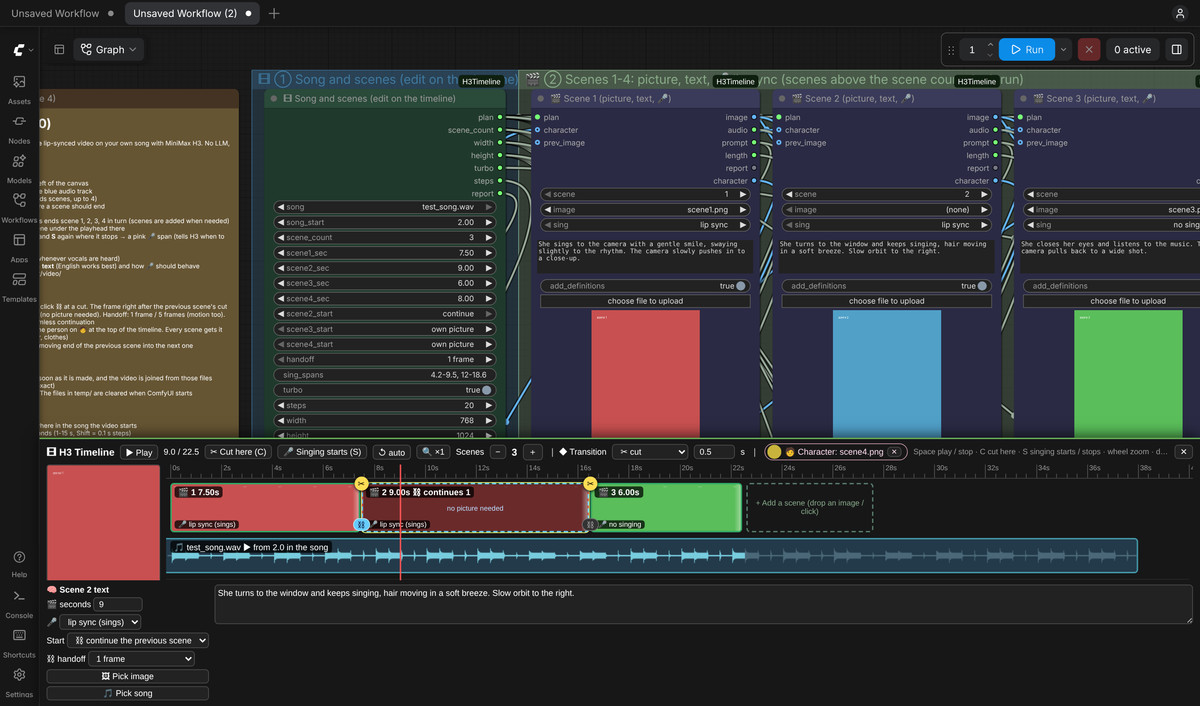Screen dimensions: 1200x706
Task: Select the Unsaved Workflow (2) tab
Action: [191, 14]
